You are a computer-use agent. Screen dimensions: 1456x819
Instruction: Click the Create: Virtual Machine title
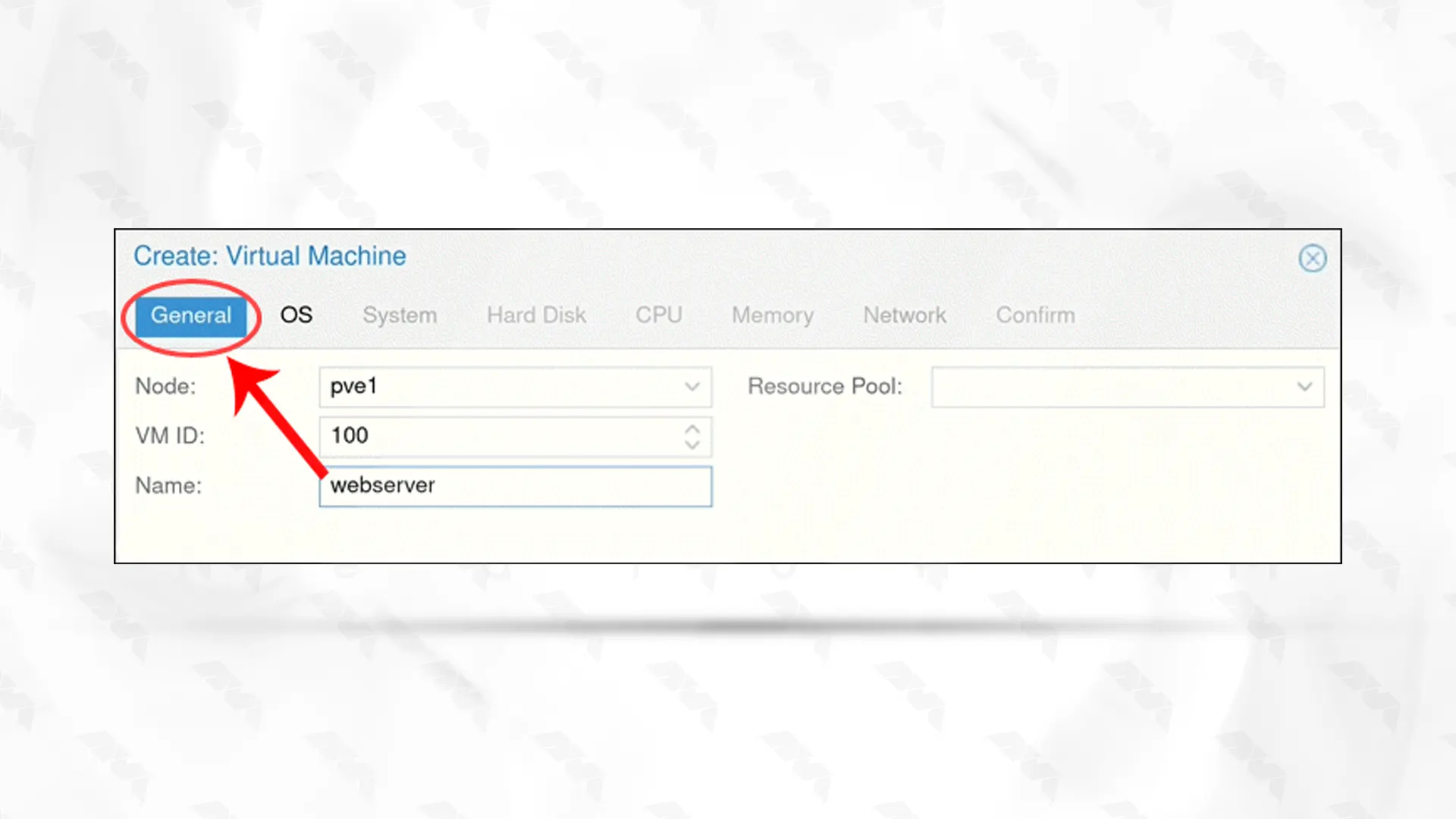[270, 256]
